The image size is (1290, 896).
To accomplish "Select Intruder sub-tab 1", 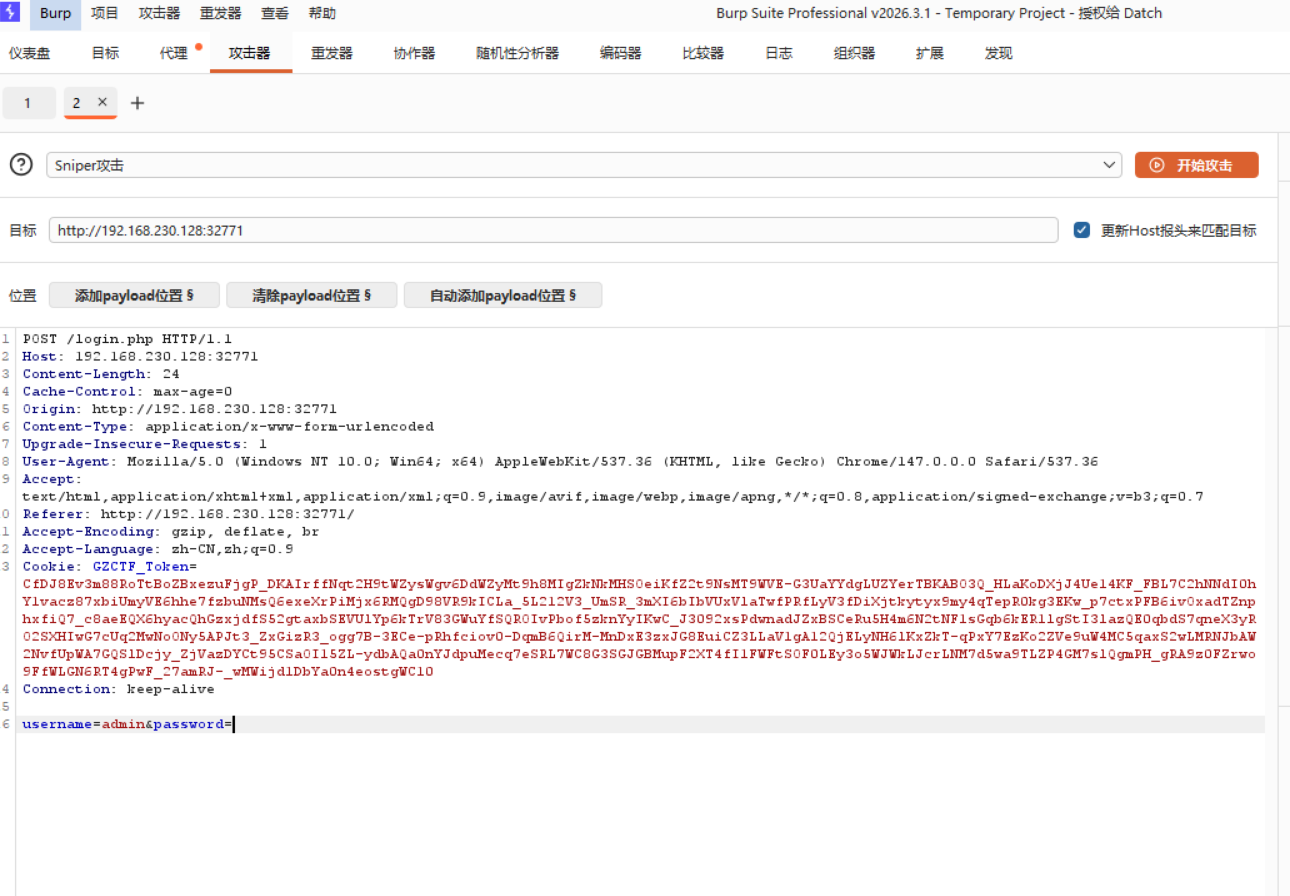I will tap(28, 103).
